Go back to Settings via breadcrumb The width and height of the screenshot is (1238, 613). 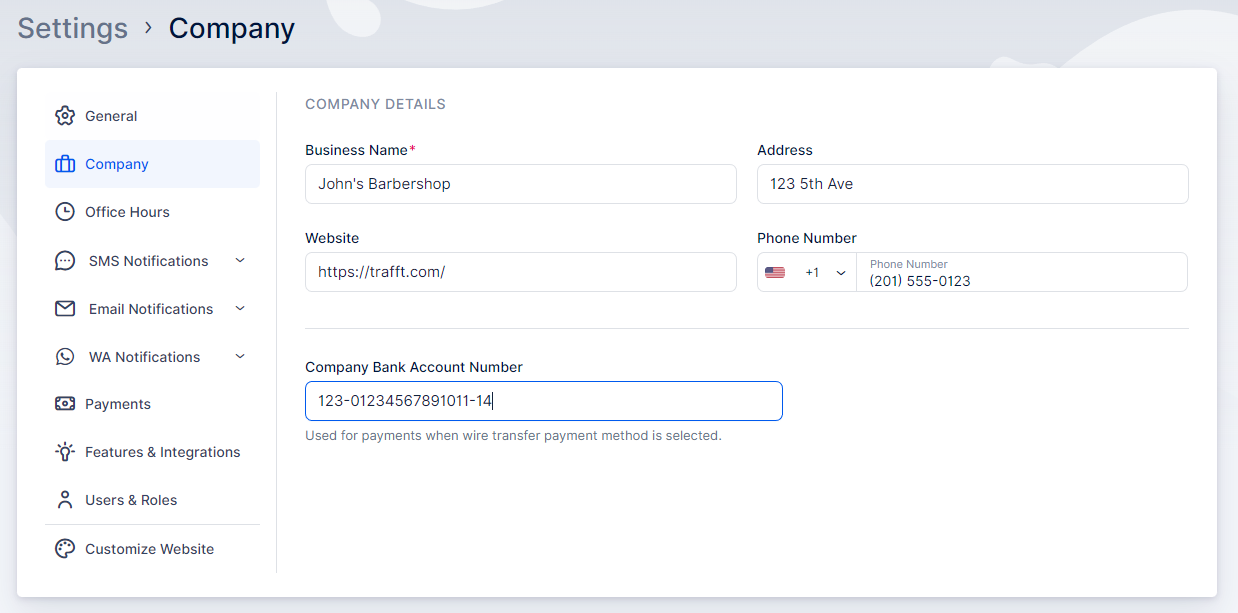coord(73,28)
